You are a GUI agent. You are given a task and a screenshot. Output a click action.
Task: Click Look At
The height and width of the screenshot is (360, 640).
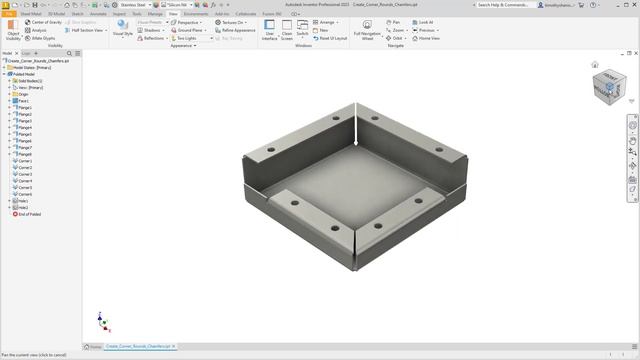coord(423,22)
